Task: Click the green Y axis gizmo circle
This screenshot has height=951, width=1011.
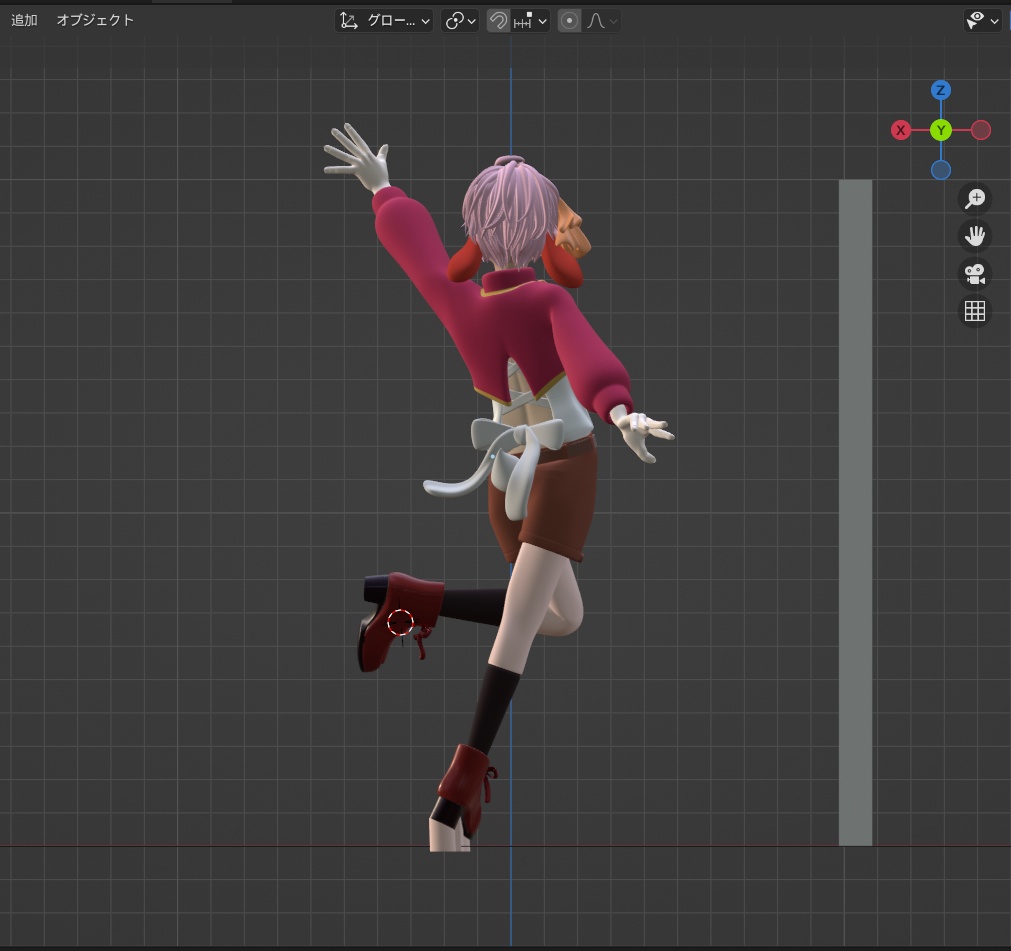Action: click(941, 130)
